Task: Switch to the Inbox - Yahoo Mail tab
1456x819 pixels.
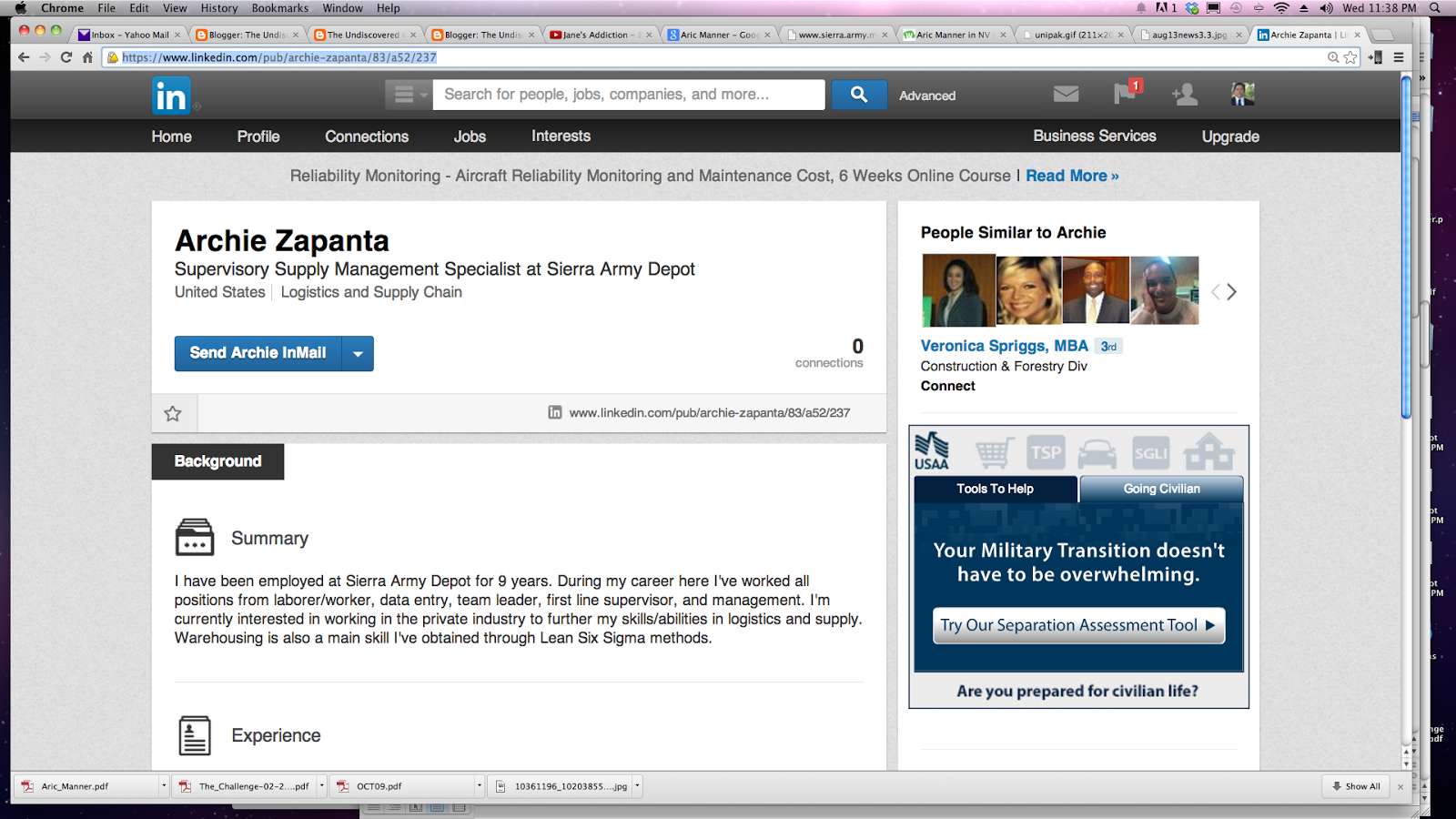Action: pyautogui.click(x=130, y=35)
